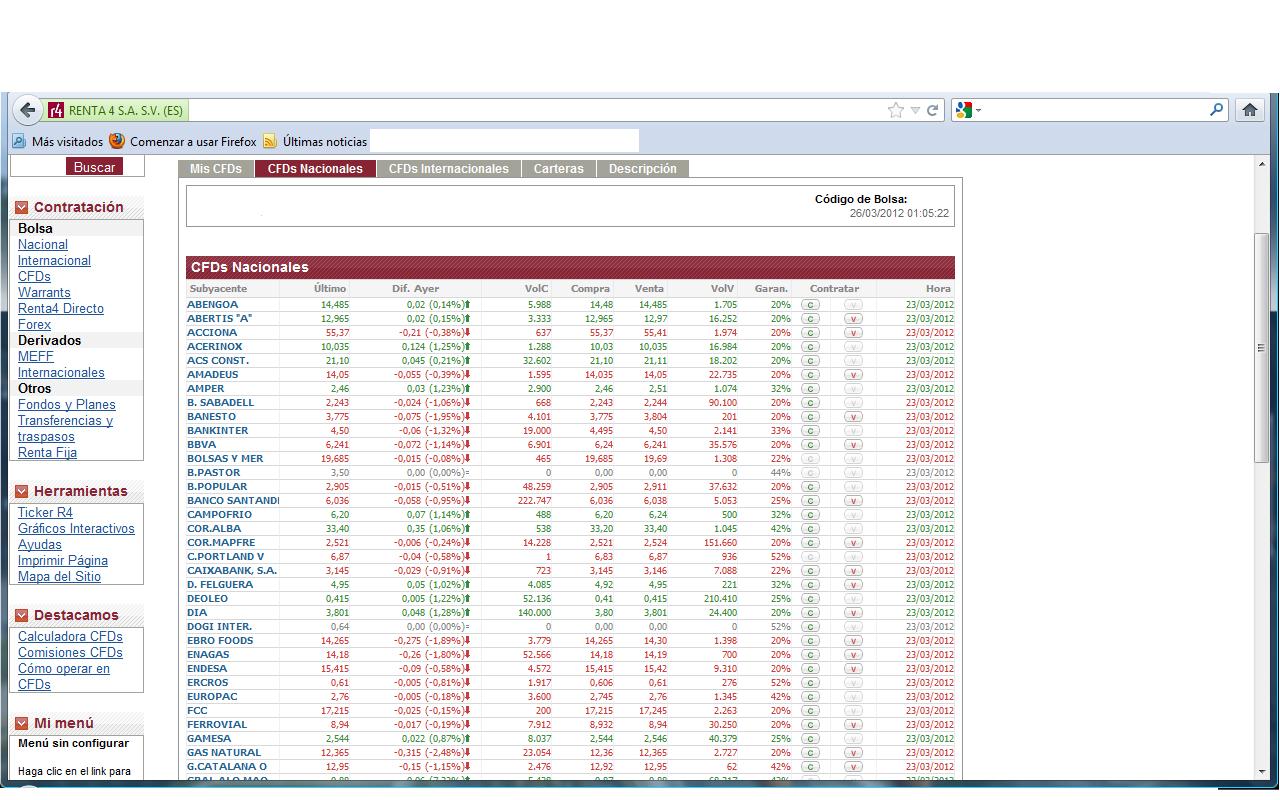Open the URL history dropdown arrow
Viewport: 1280px width, 800px height.
914,110
